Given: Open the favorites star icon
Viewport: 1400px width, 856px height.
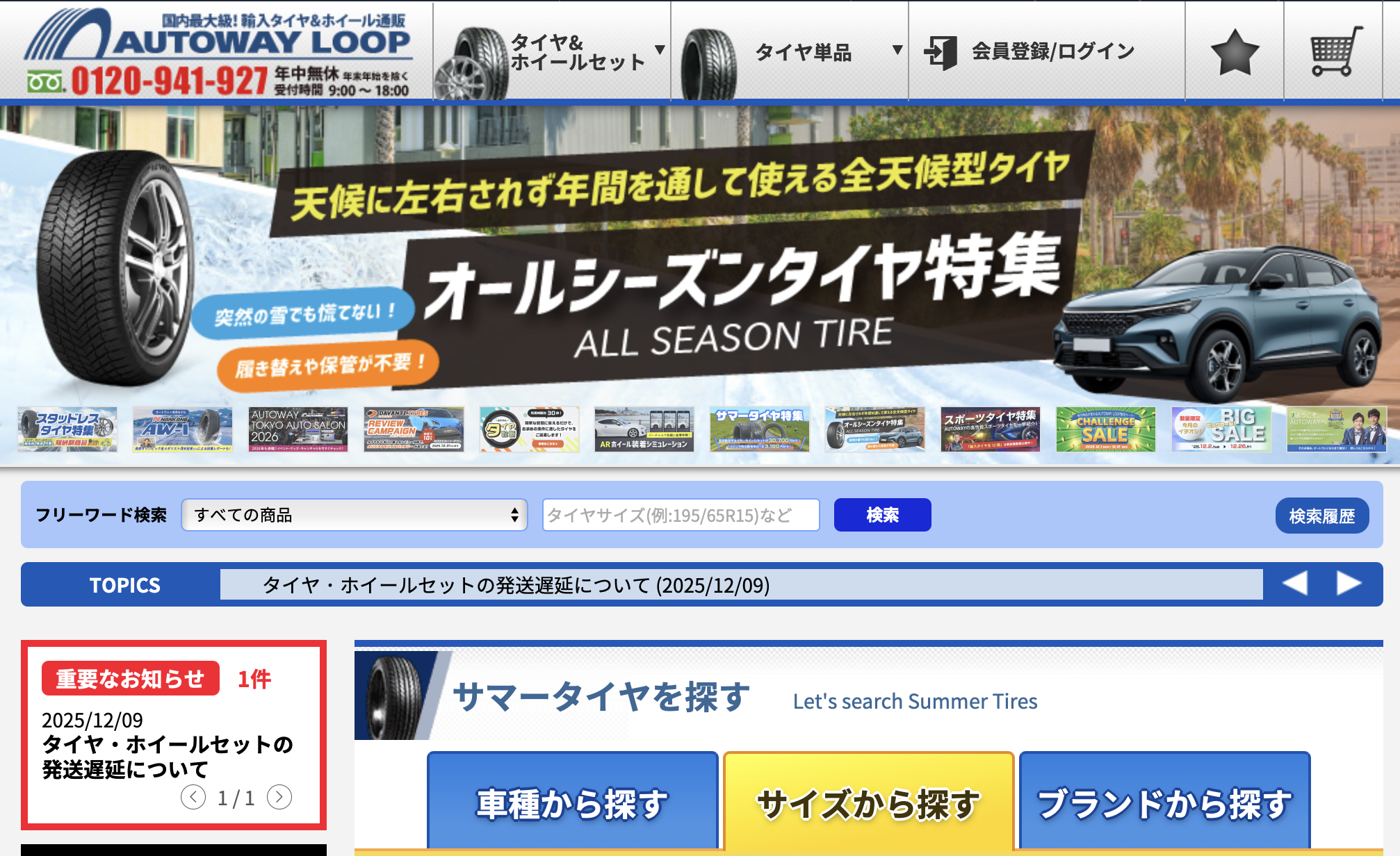Looking at the screenshot, I should (1234, 52).
